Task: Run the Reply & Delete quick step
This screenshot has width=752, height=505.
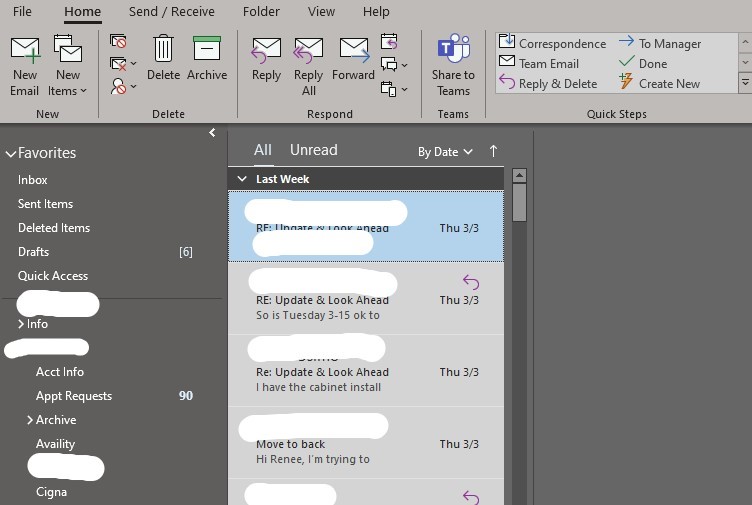Action: click(548, 83)
